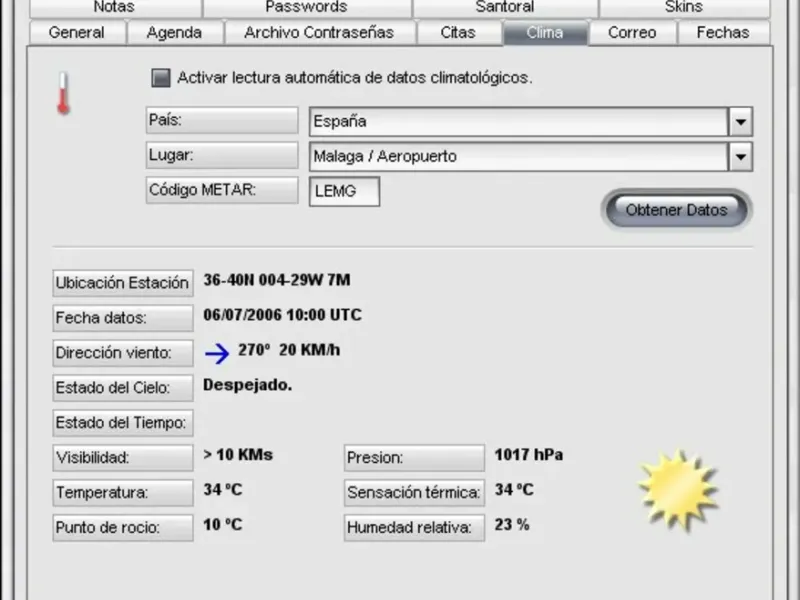Click the Estado del Tiempo label

coord(123,423)
